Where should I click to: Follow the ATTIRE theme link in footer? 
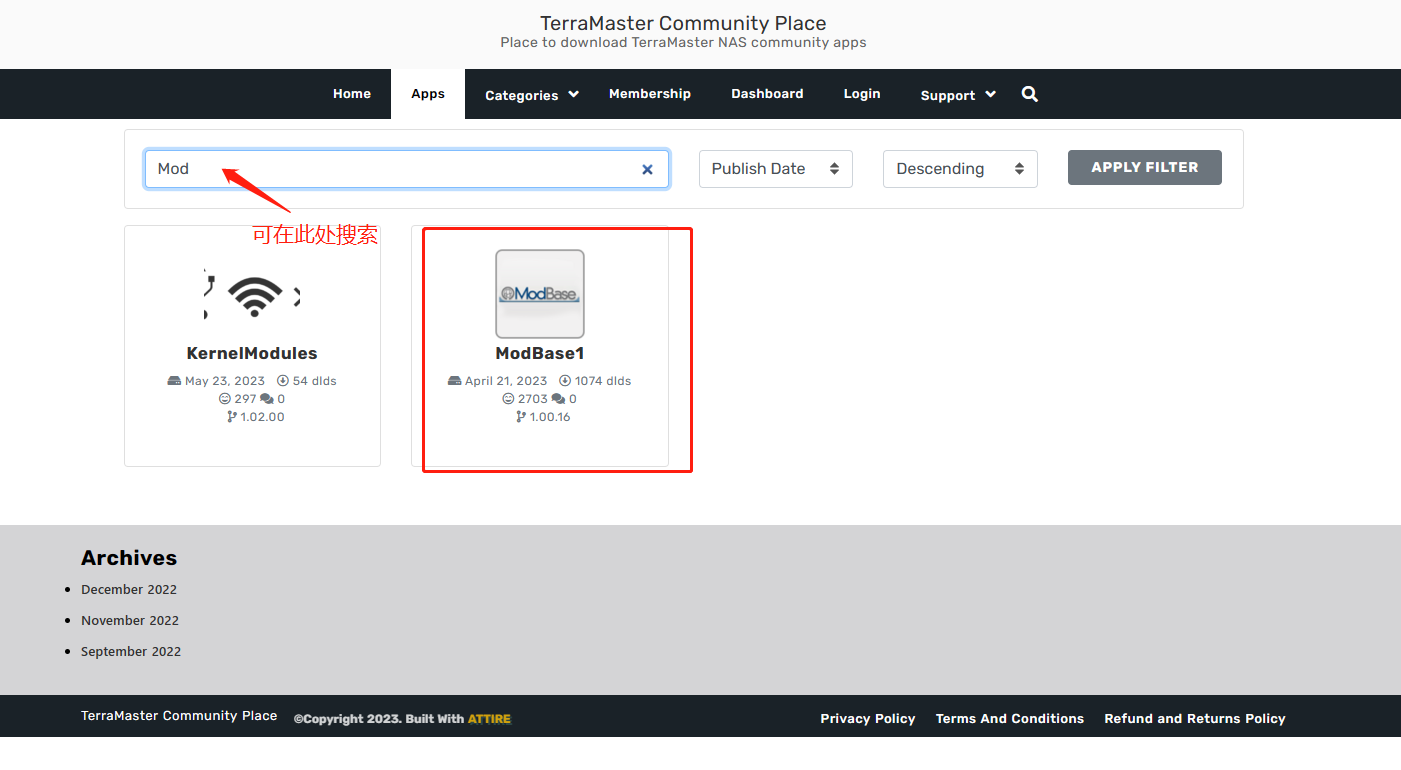[x=489, y=719]
